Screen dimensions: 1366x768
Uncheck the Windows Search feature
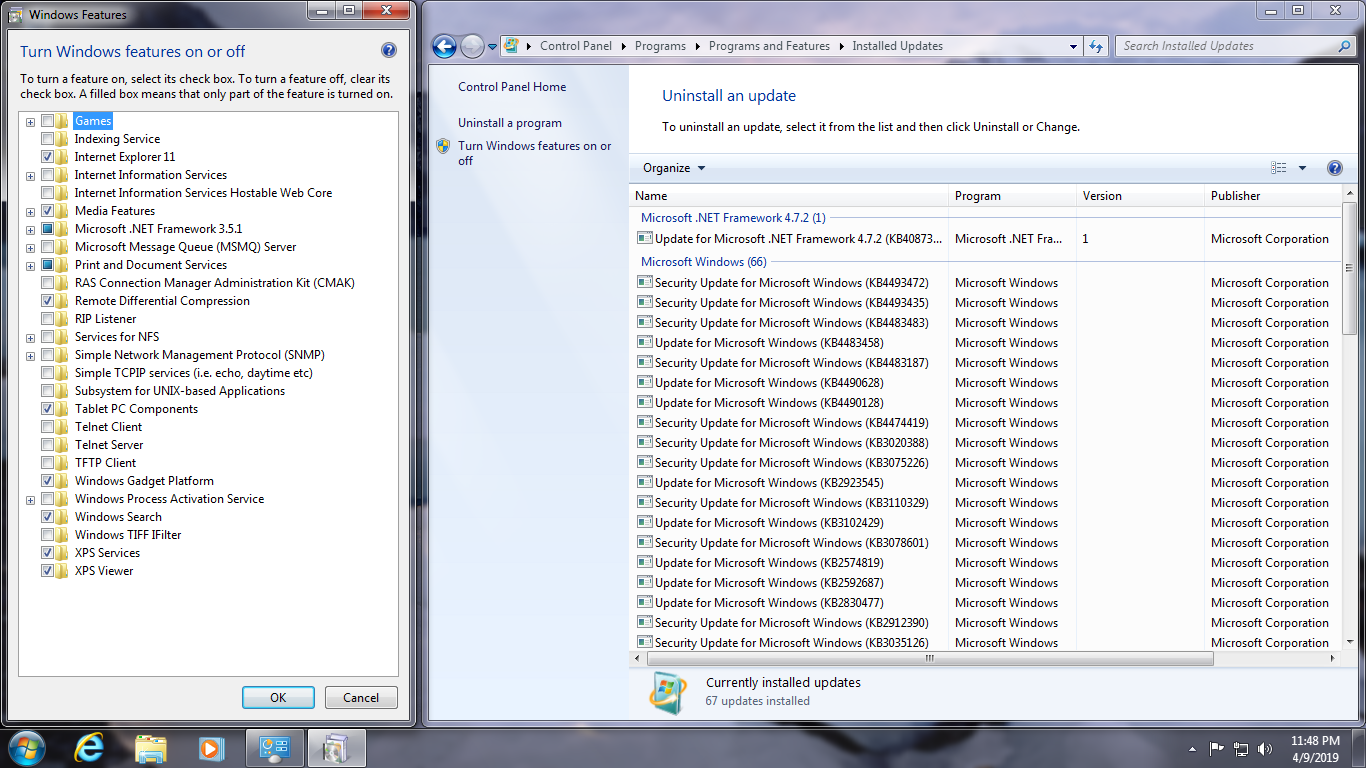tap(47, 517)
